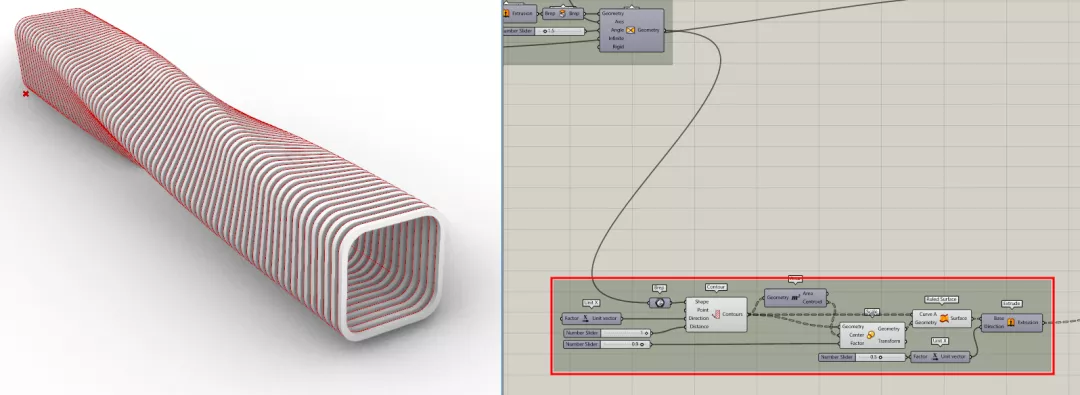Click the Extrude component icon beside Extrusion output

pyautogui.click(x=1010, y=322)
